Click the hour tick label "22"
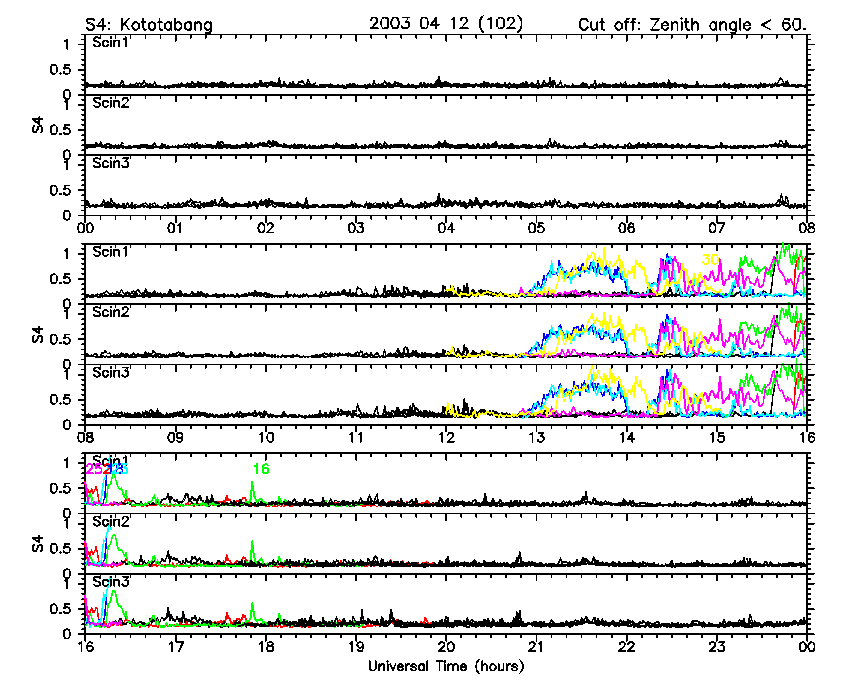The image size is (850, 680). tap(627, 646)
